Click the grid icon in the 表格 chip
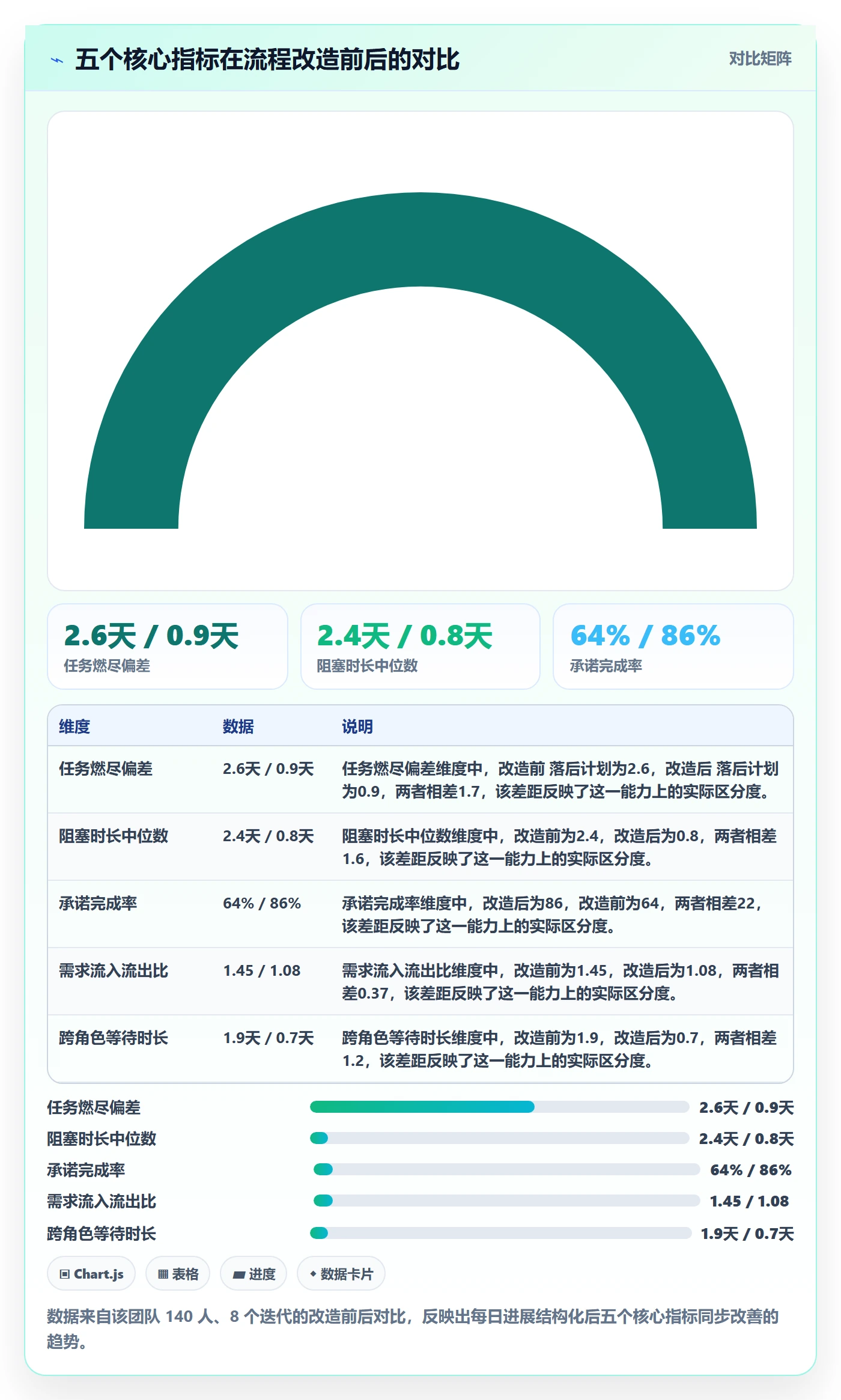 click(x=163, y=1274)
